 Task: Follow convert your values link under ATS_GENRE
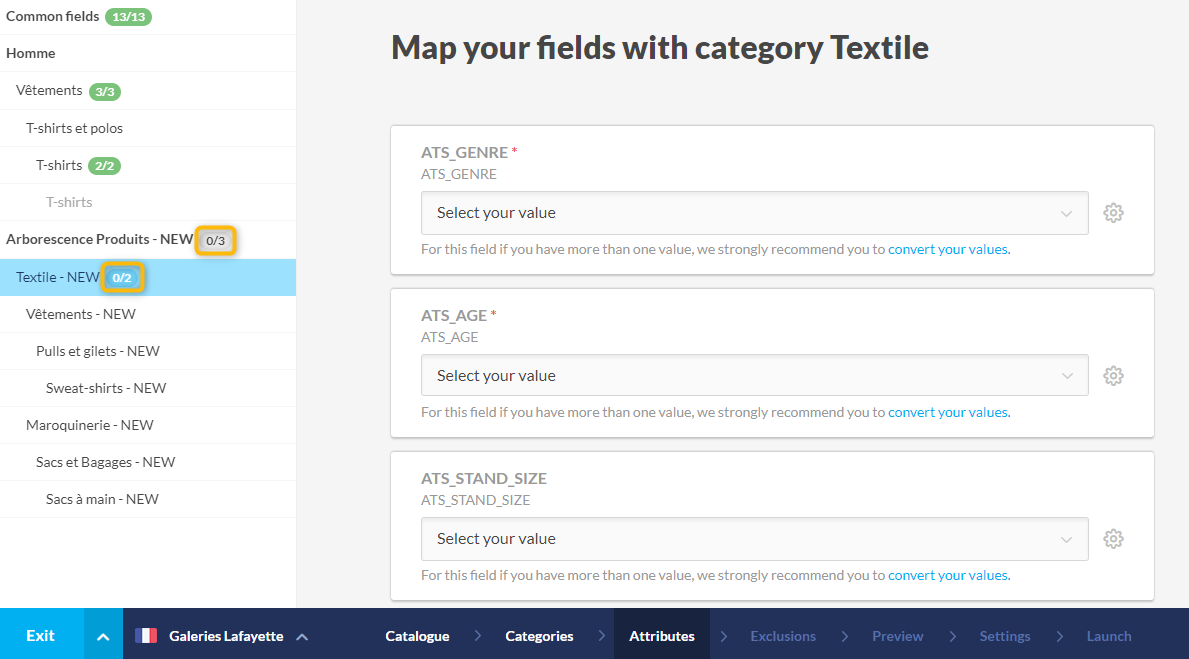[x=948, y=250]
